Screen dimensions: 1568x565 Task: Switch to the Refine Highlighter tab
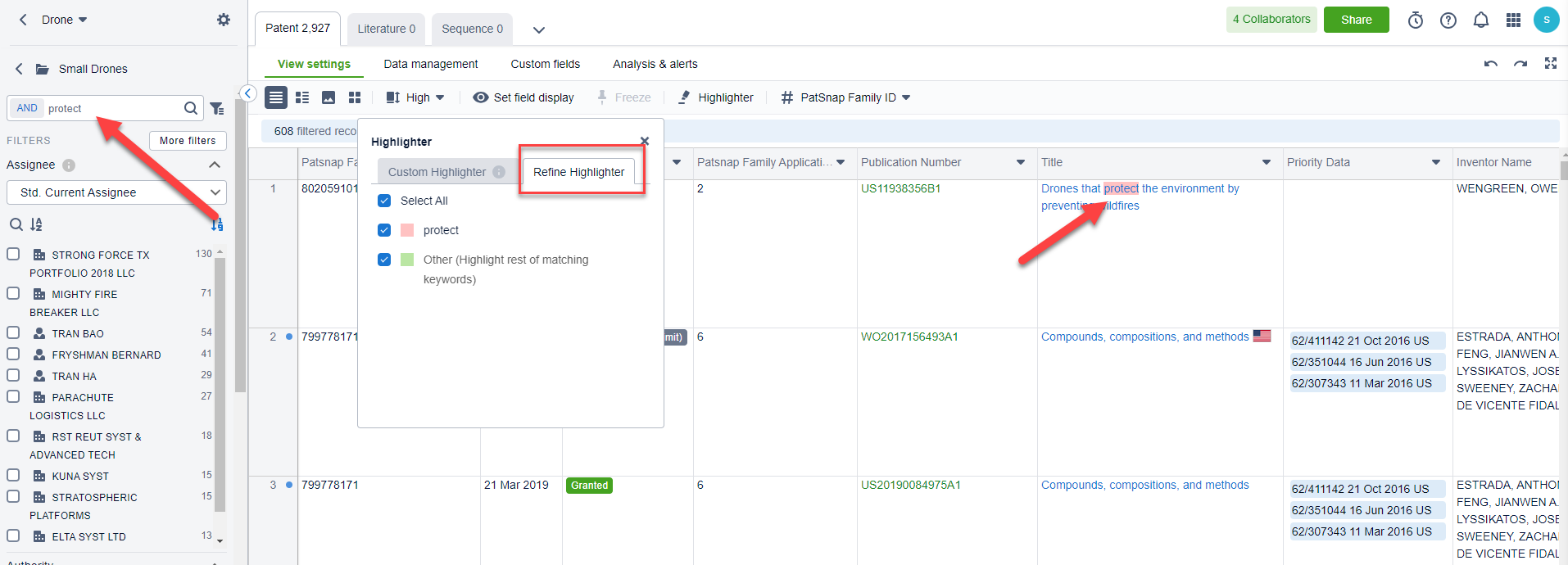point(578,172)
